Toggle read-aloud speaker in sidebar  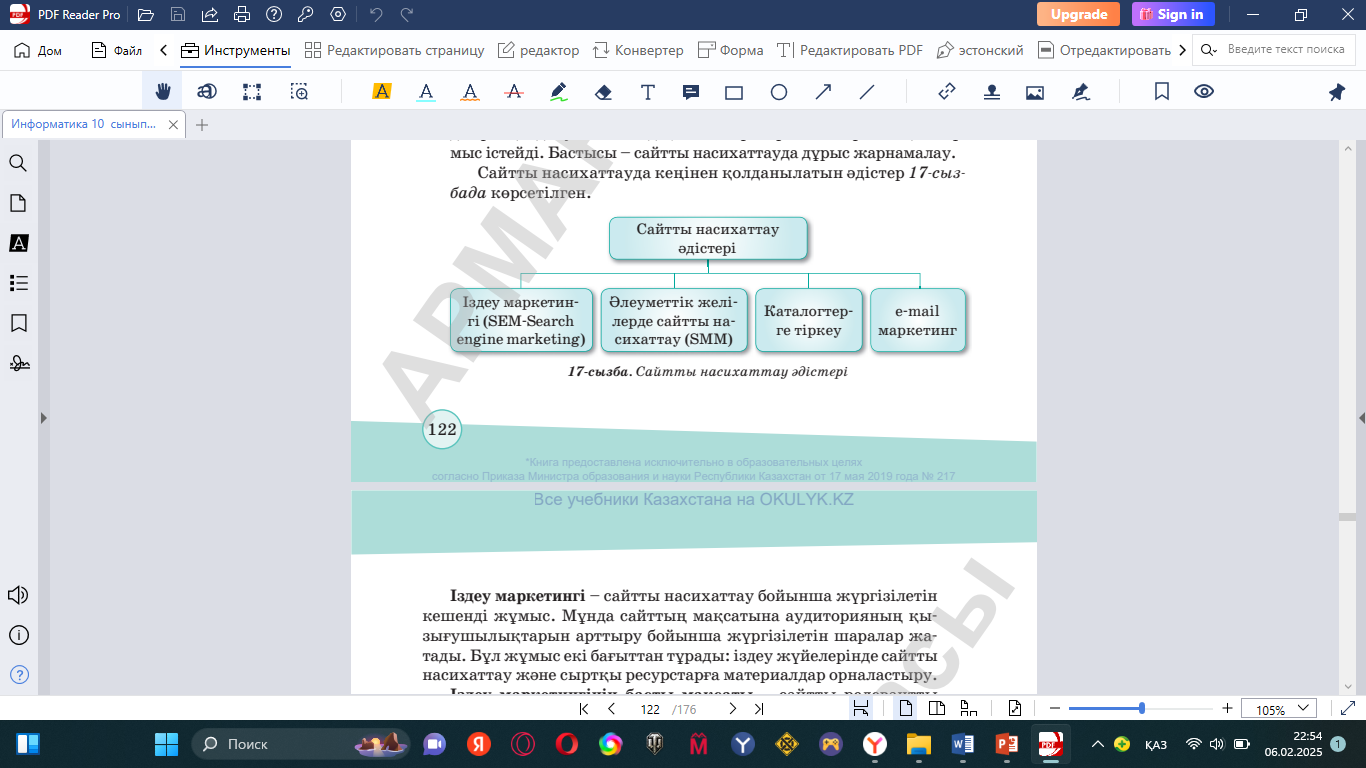pos(18,595)
